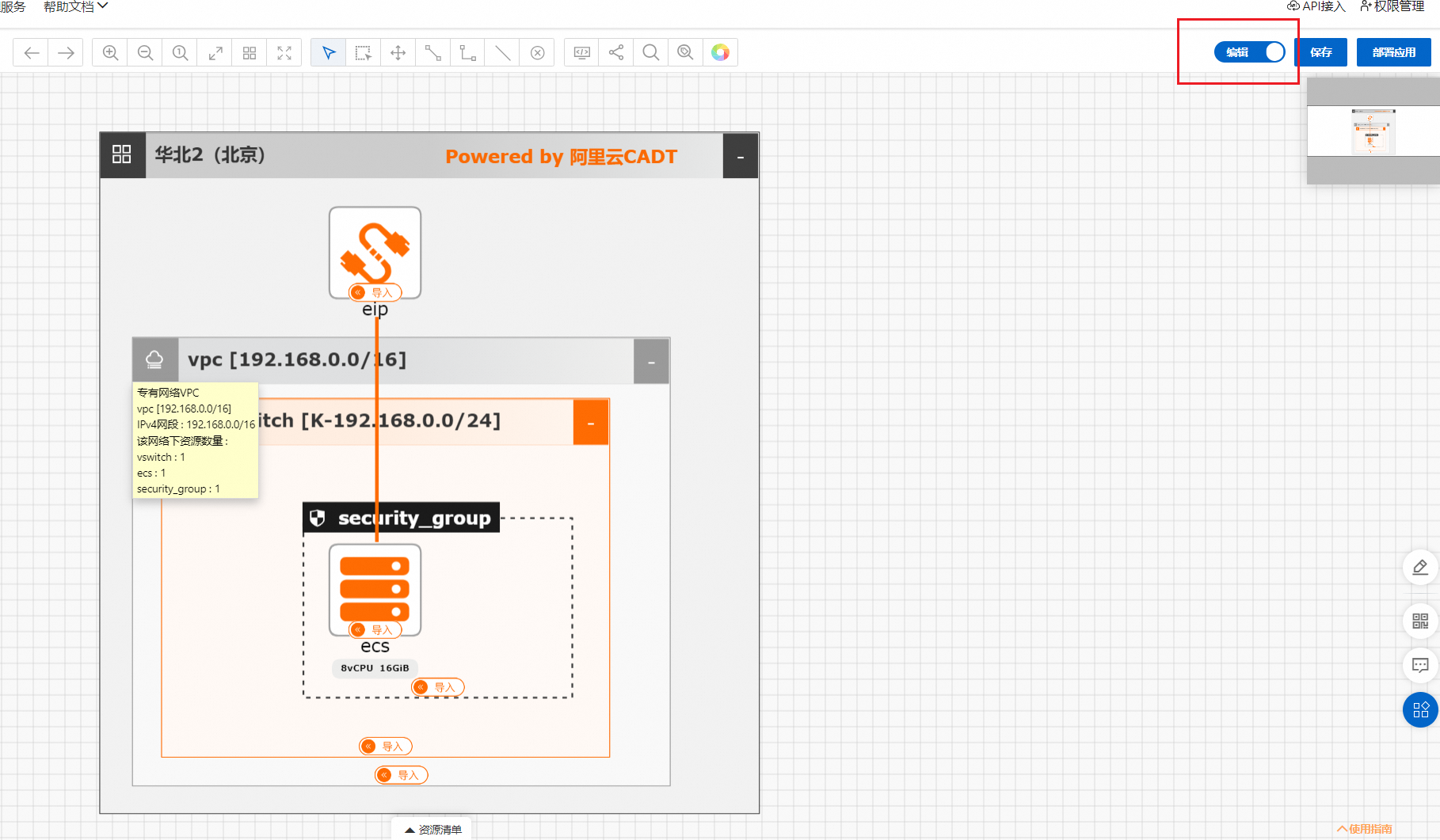This screenshot has width=1440, height=840.
Task: Toggle the 编辑 edit mode switch
Action: coord(1250,52)
